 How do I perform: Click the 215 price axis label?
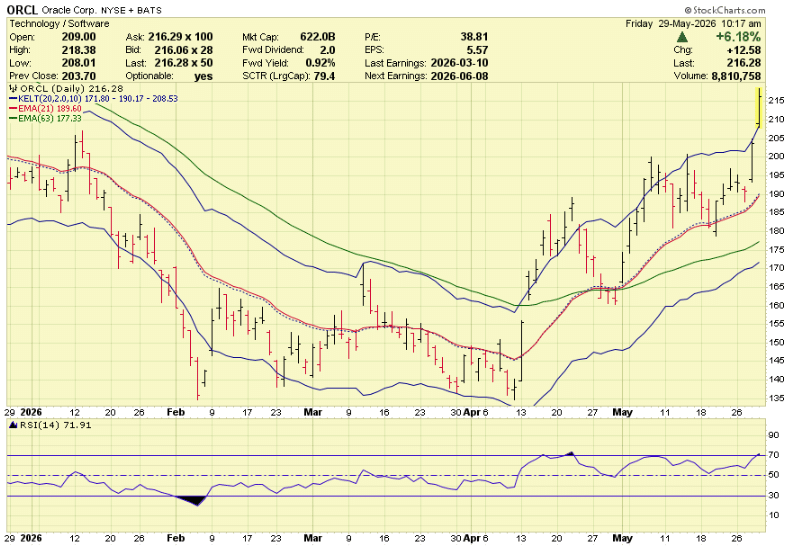[775, 100]
